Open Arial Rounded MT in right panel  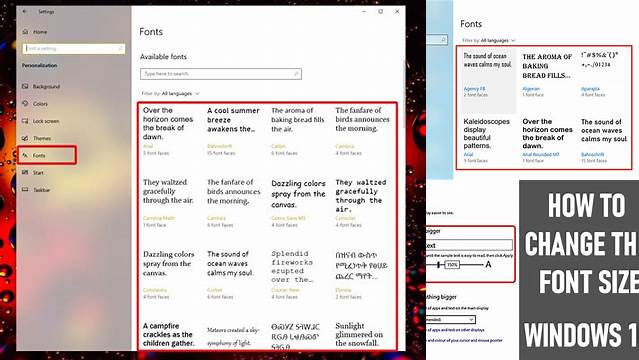coord(547,140)
